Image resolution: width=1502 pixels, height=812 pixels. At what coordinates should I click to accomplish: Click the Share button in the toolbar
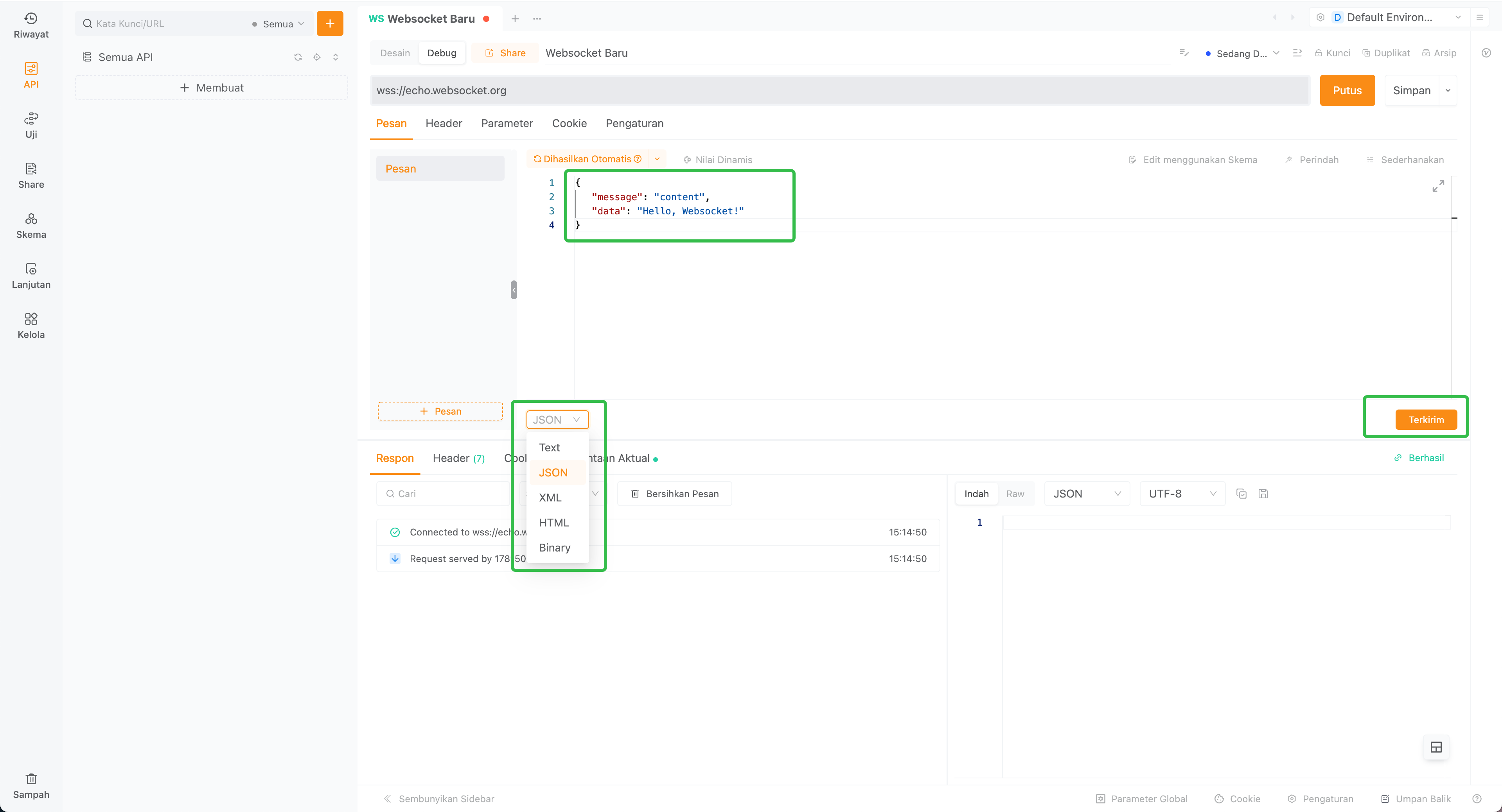(x=505, y=53)
